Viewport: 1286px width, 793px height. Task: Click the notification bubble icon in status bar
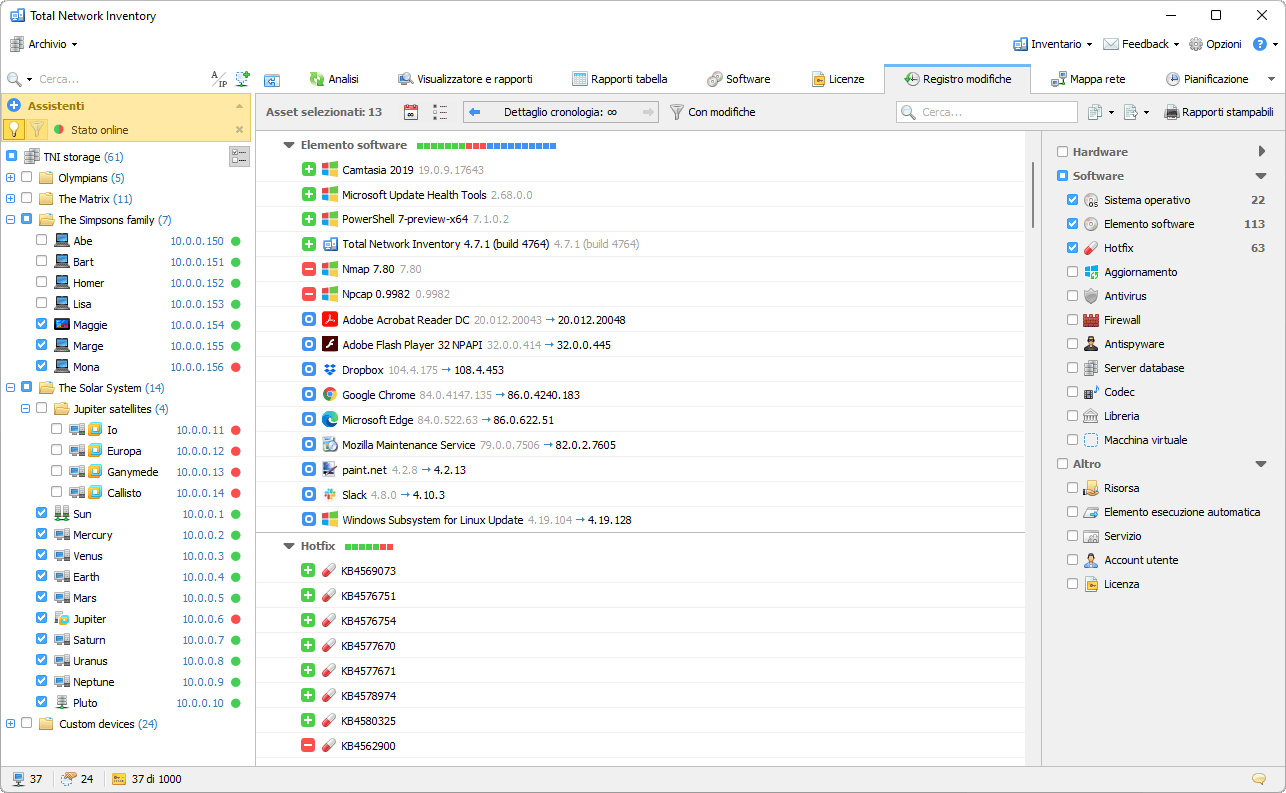tap(1258, 779)
